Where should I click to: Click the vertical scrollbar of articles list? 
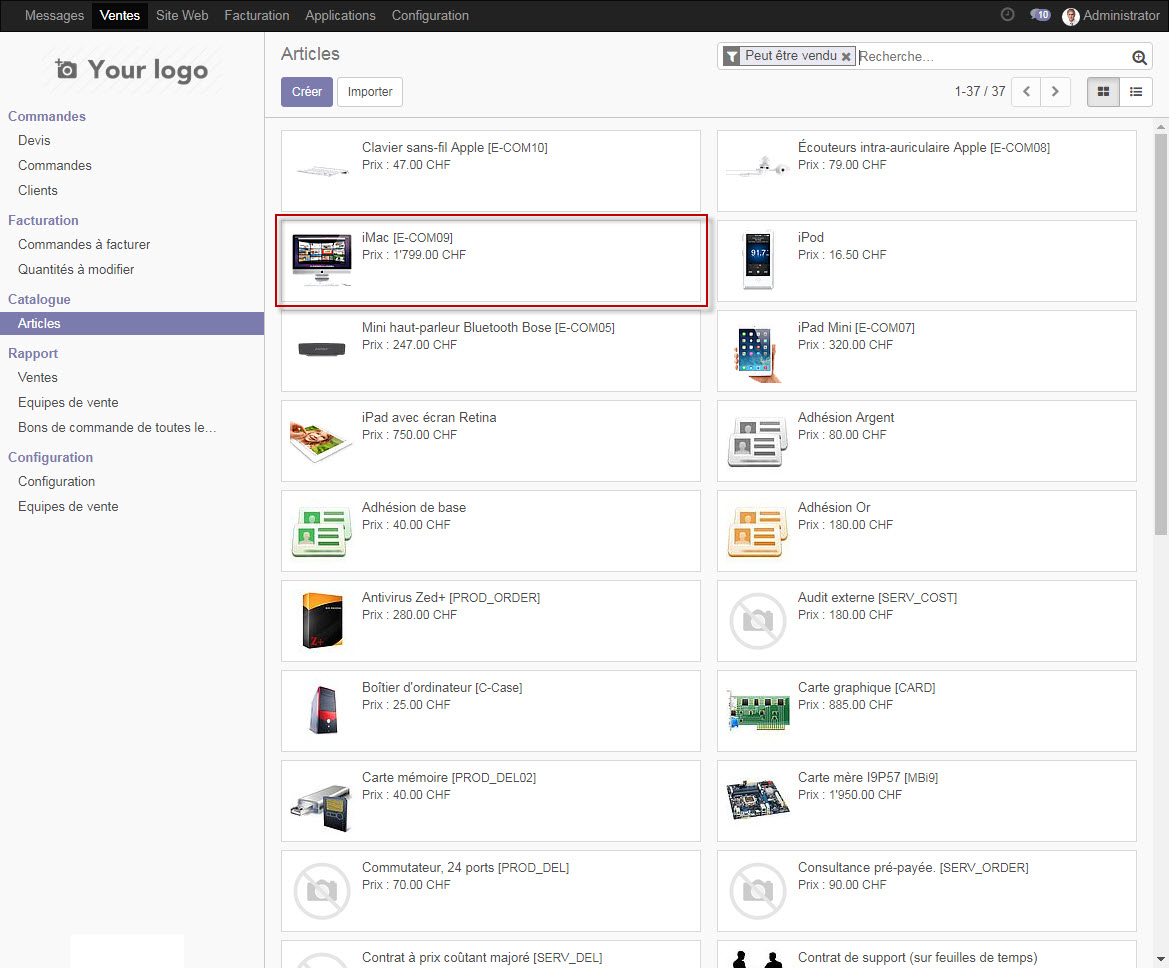1160,330
